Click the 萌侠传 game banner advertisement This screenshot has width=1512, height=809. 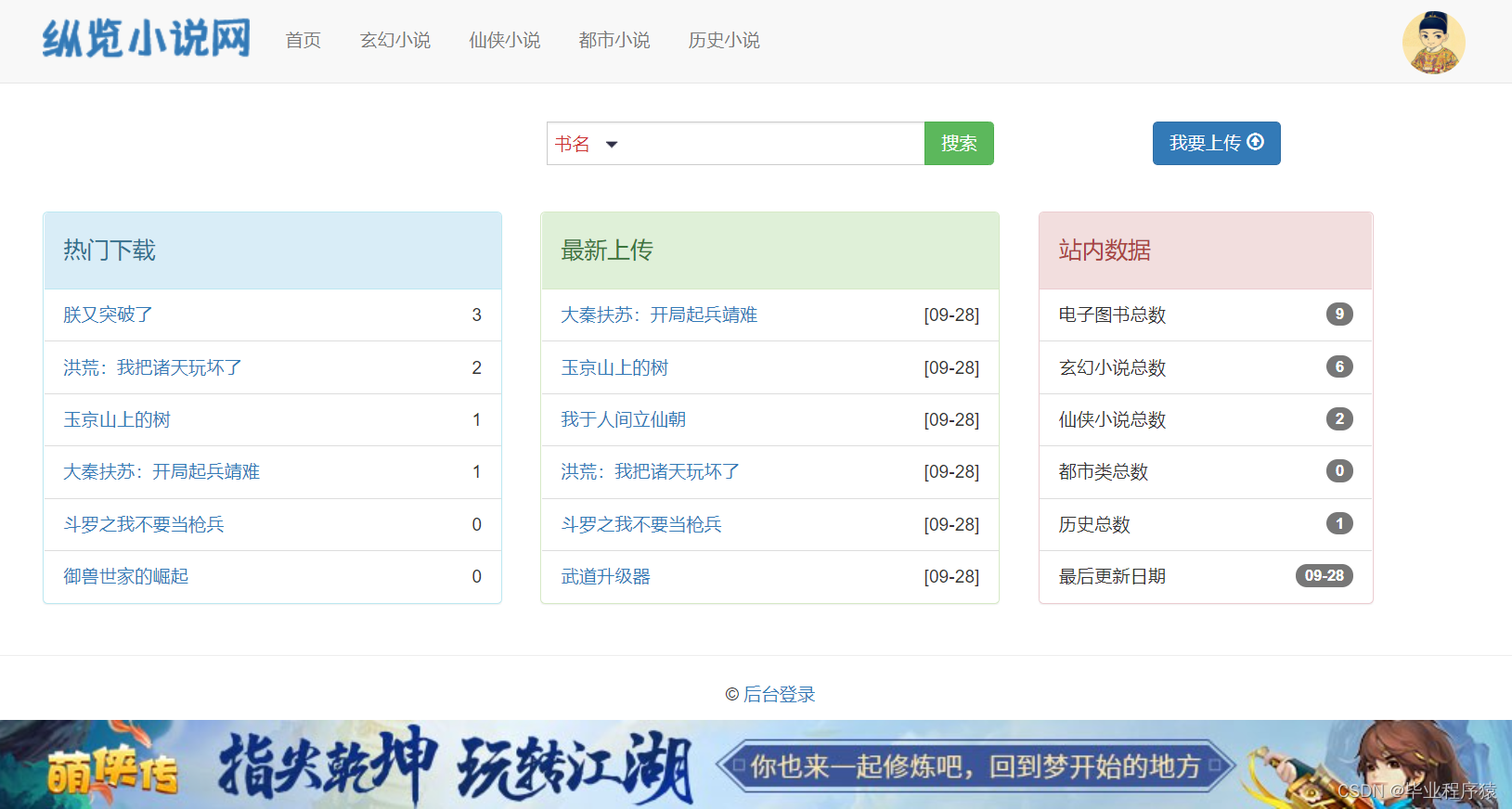point(756,764)
